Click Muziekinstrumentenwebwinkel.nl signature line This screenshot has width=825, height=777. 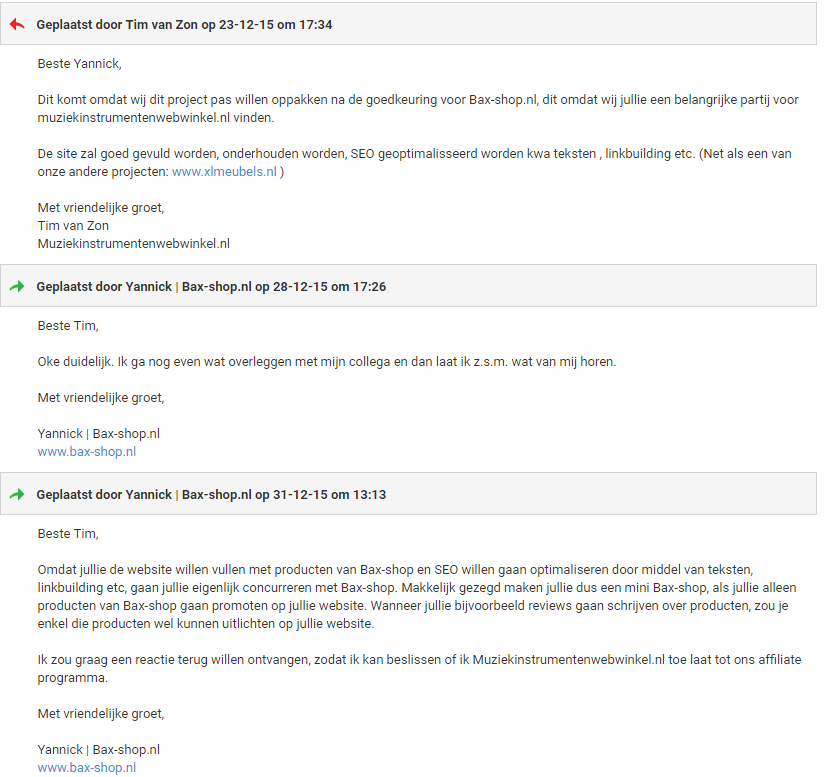pos(134,244)
